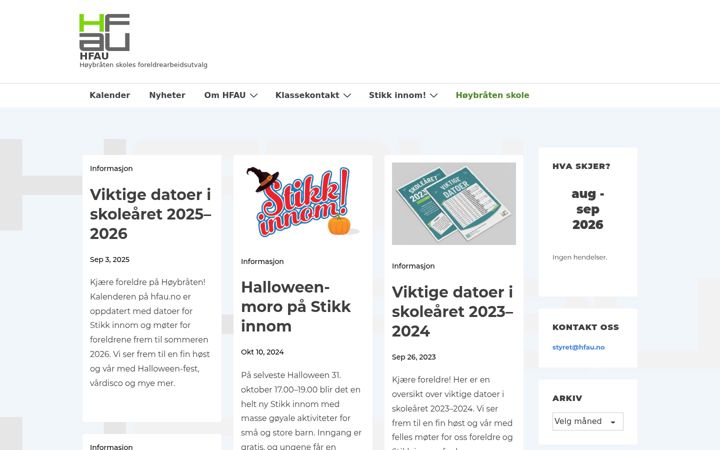The height and width of the screenshot is (450, 720).
Task: Click the date Okt 10, 2024
Action: (262, 352)
